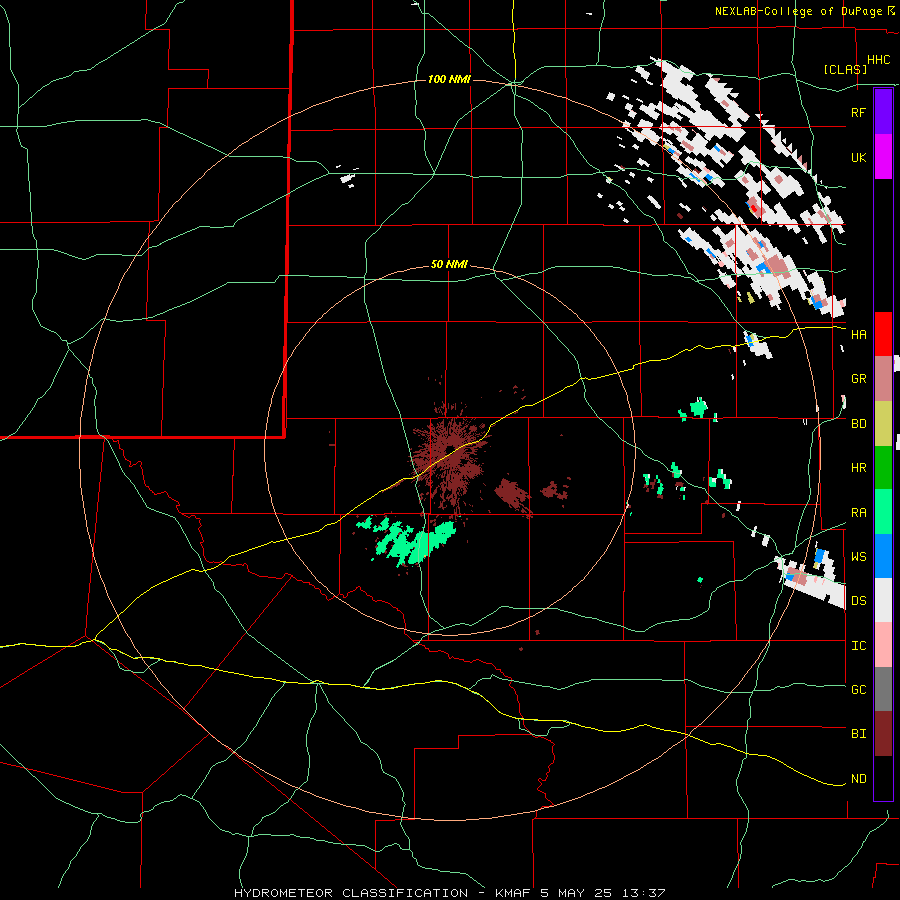900x900 pixels.
Task: Click the DS white legend swatch
Action: coord(883,600)
